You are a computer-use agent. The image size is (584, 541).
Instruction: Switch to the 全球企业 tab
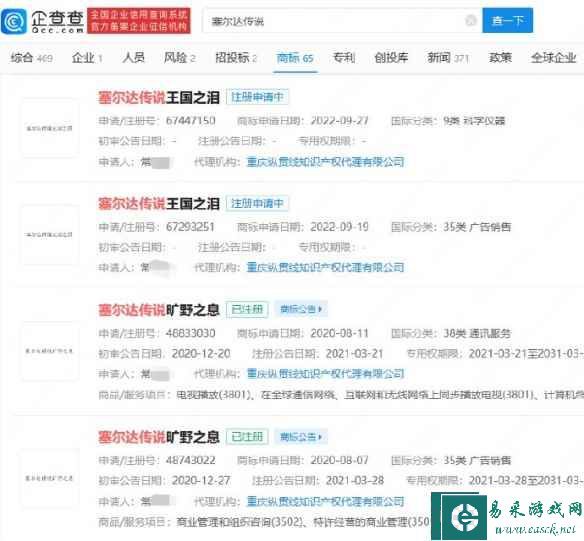coord(553,58)
